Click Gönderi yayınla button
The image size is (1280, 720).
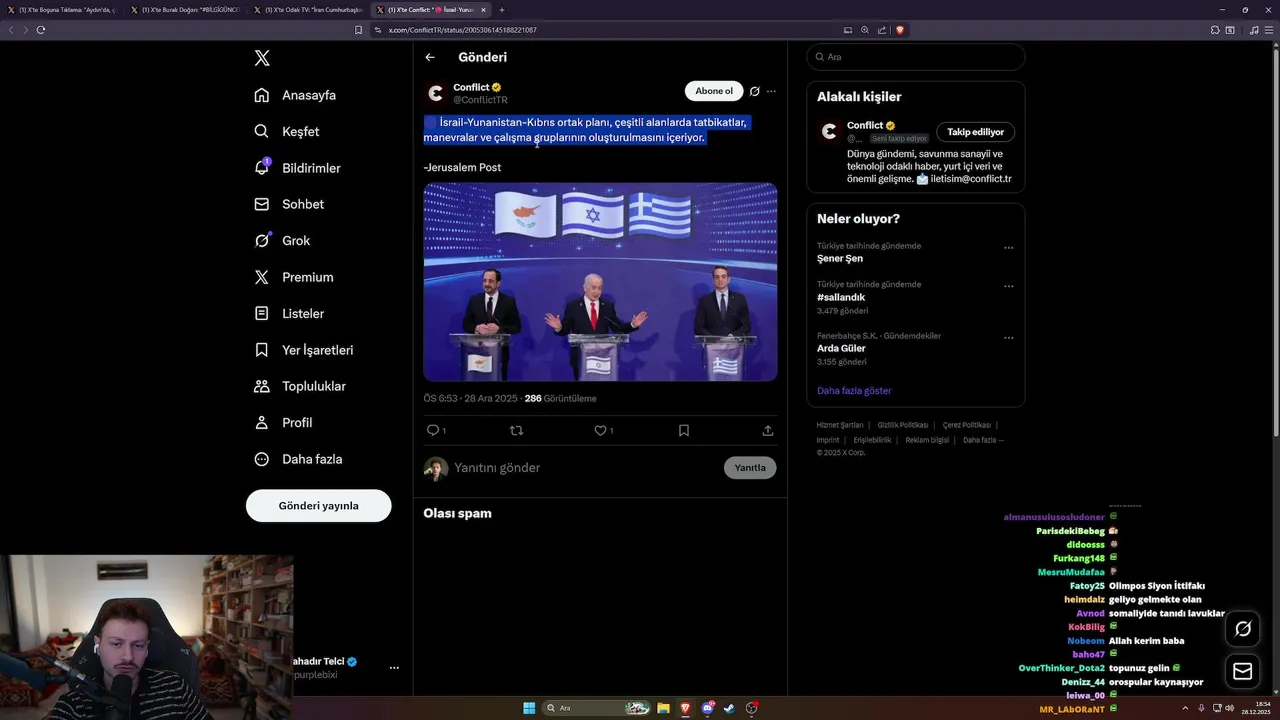(318, 505)
